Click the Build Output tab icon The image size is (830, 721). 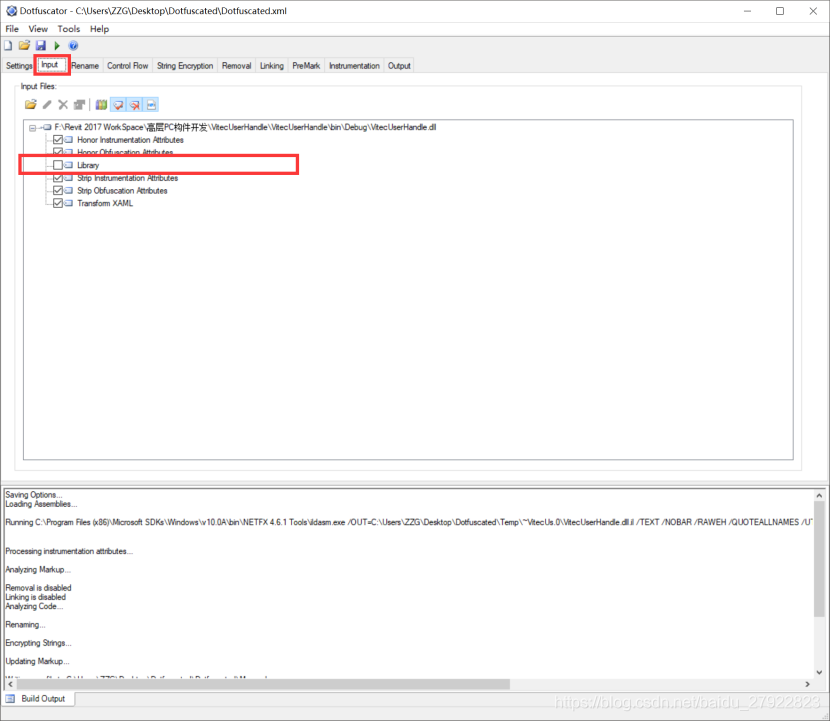click(x=11, y=699)
